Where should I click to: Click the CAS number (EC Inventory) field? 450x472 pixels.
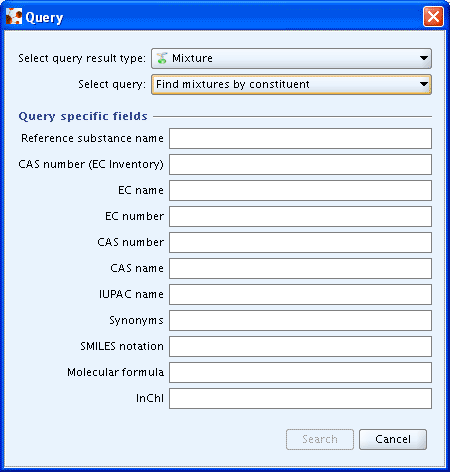300,164
